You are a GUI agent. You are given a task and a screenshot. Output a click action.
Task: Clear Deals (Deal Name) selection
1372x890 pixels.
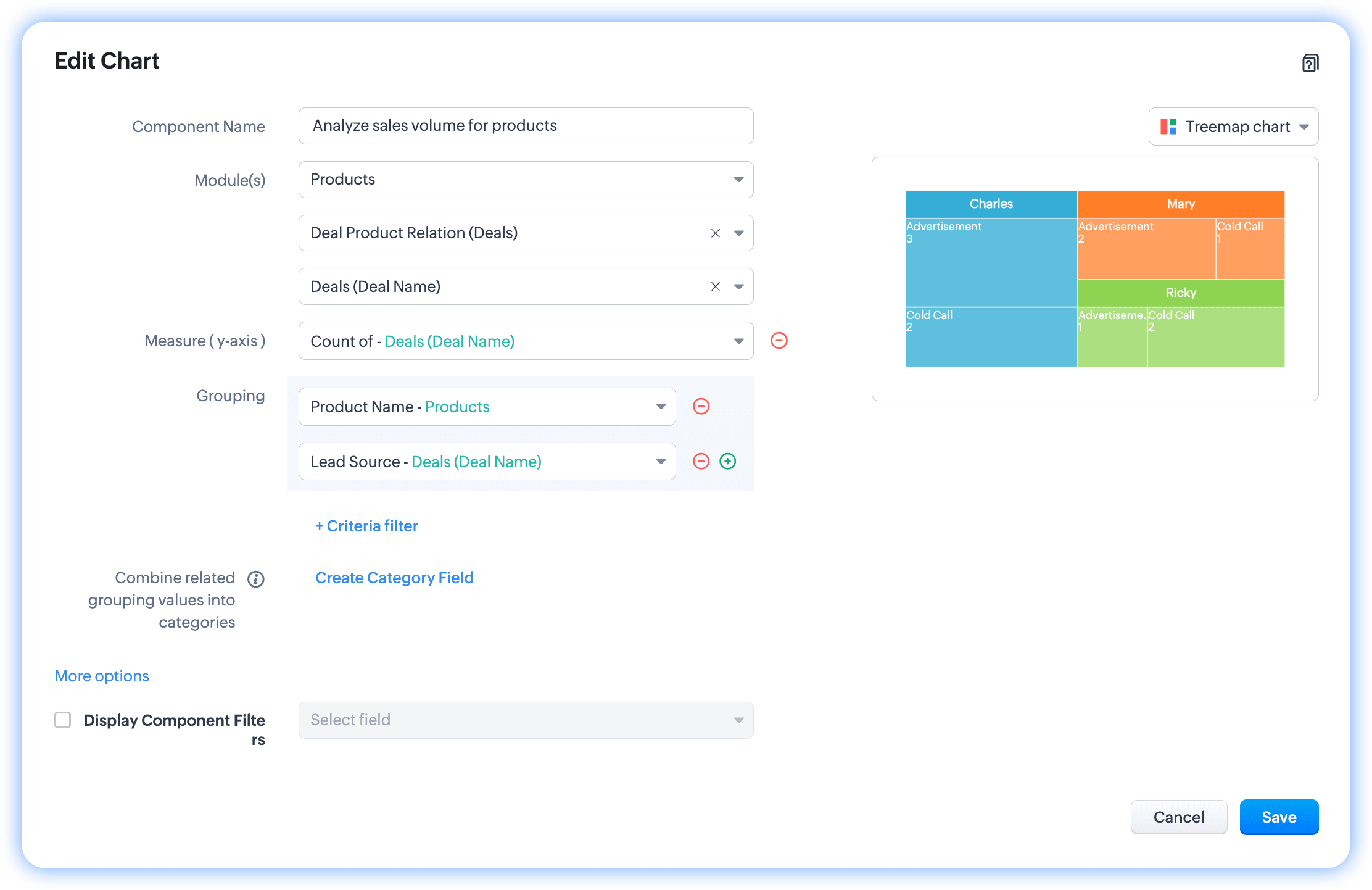[x=716, y=286]
